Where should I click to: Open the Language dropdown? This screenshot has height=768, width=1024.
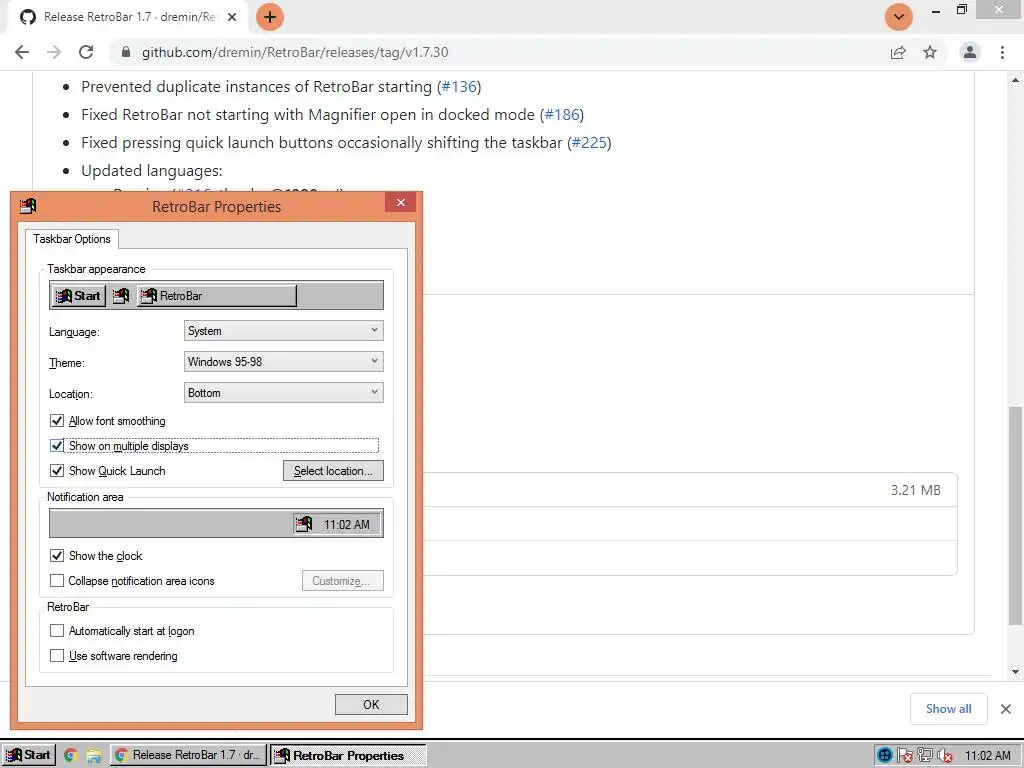tap(283, 331)
